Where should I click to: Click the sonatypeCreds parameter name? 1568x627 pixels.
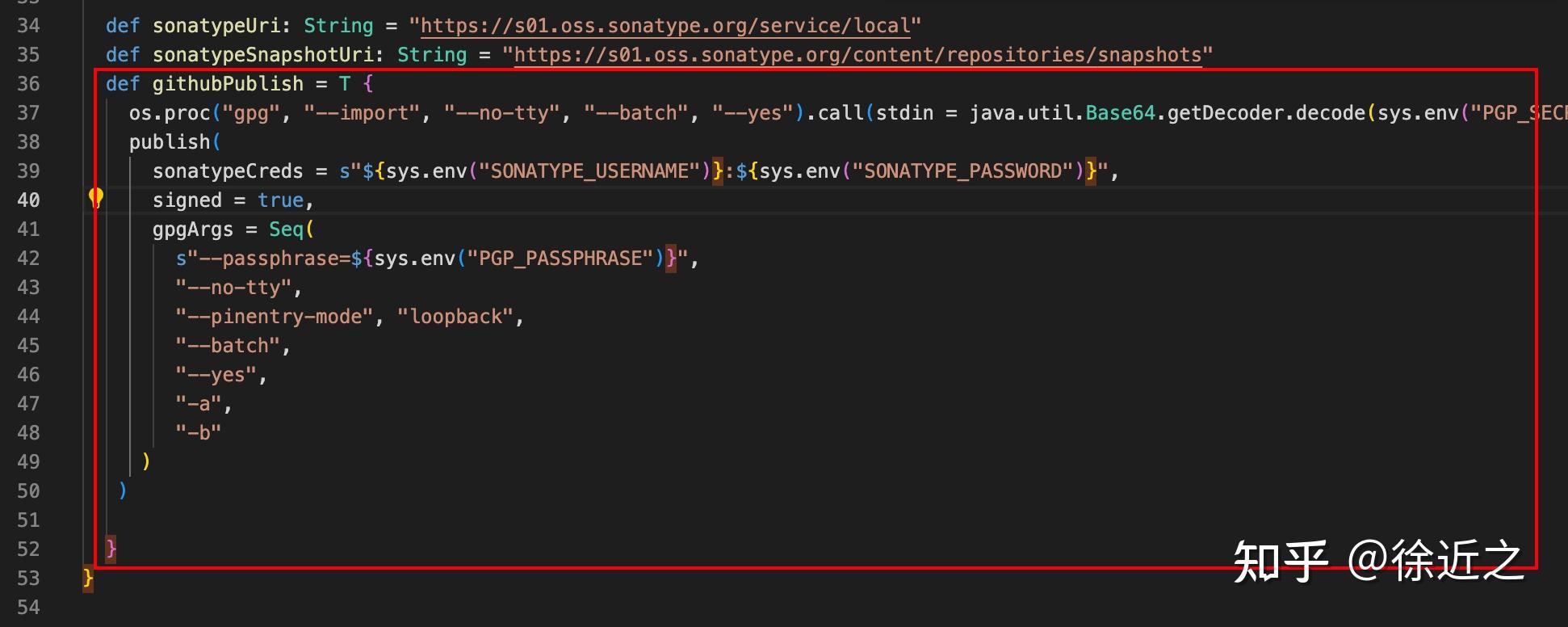coord(228,171)
